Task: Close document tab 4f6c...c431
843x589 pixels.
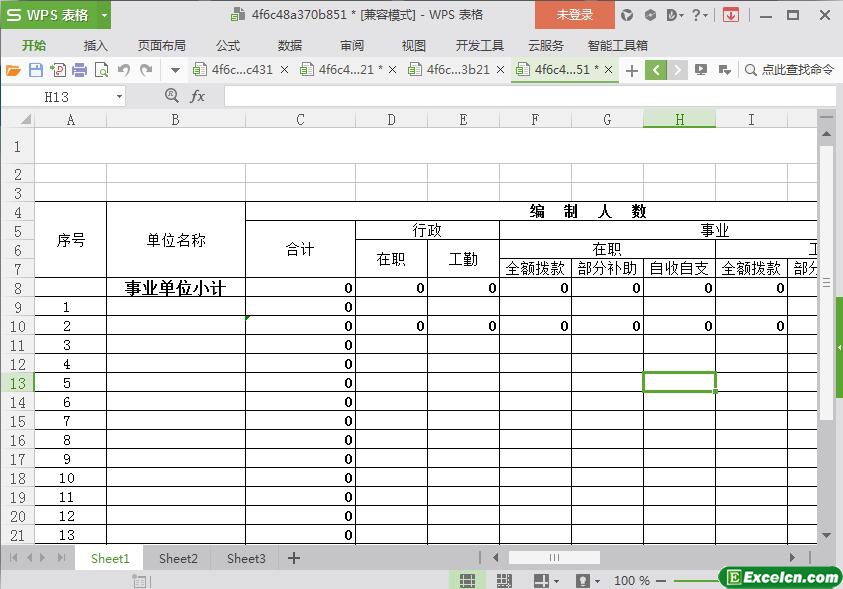Action: [x=284, y=70]
